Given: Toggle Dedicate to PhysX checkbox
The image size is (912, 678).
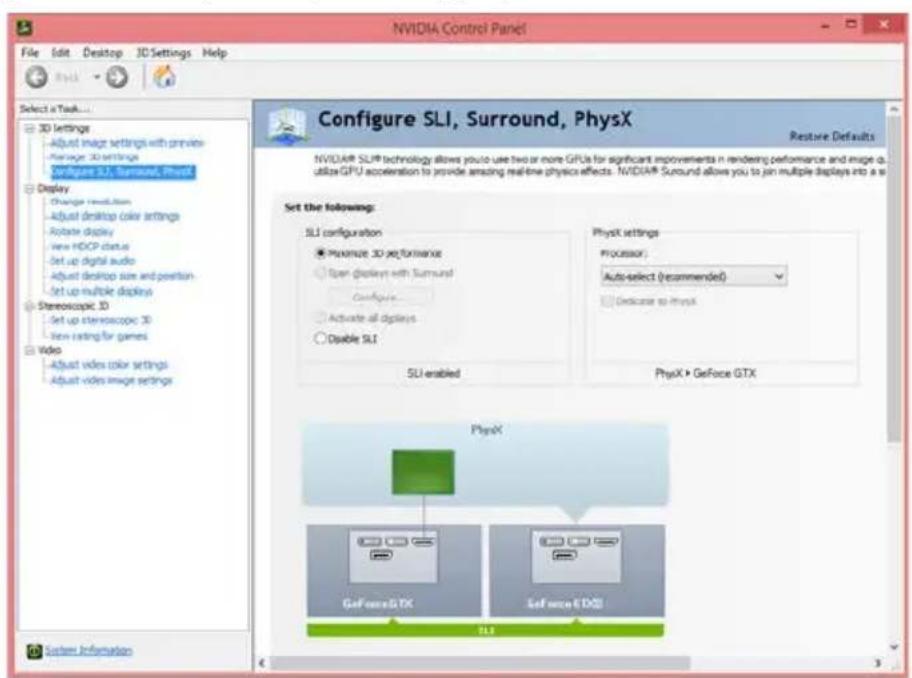Looking at the screenshot, I should pyautogui.click(x=607, y=301).
